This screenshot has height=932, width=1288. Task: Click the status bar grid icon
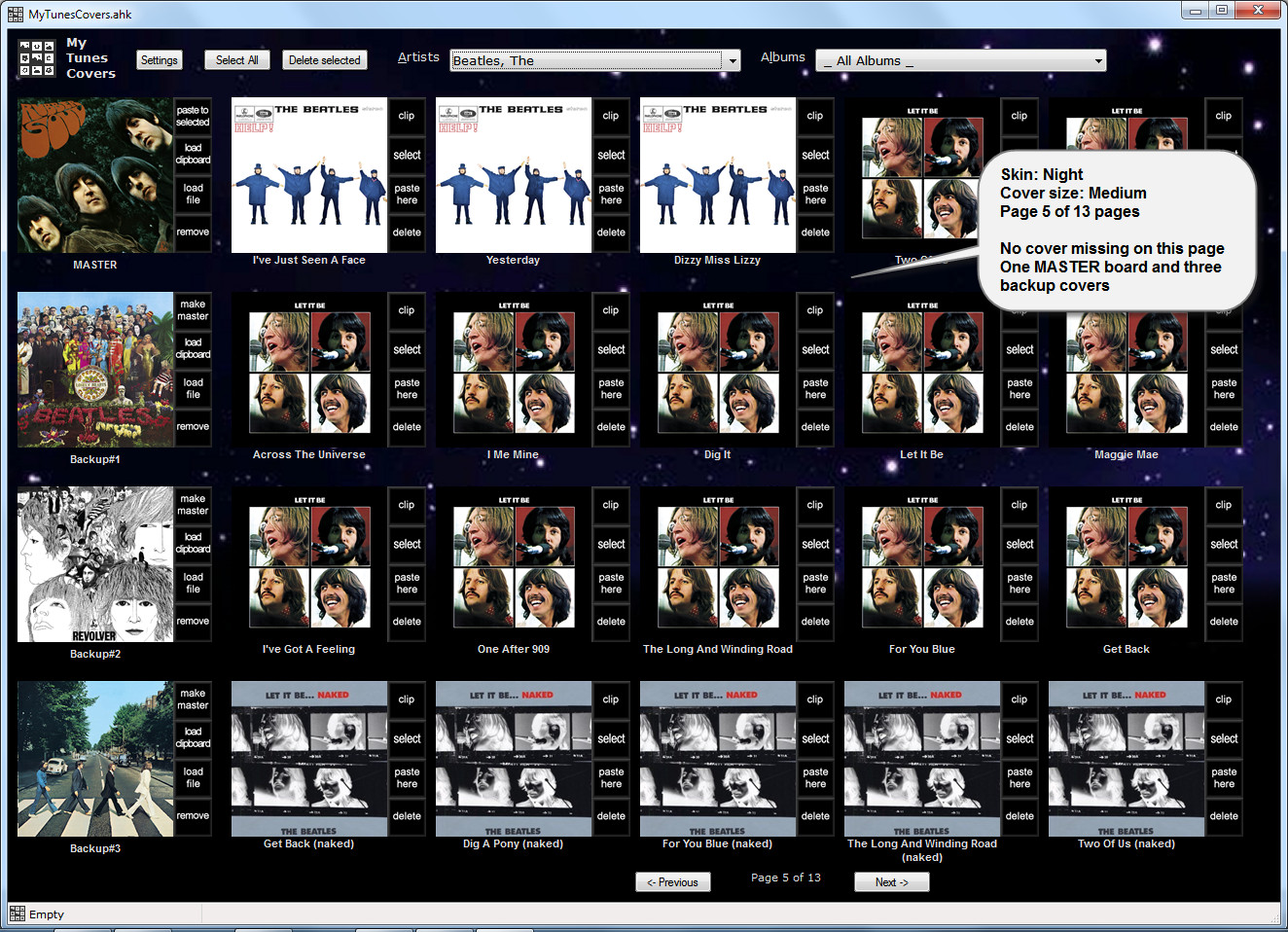point(18,914)
